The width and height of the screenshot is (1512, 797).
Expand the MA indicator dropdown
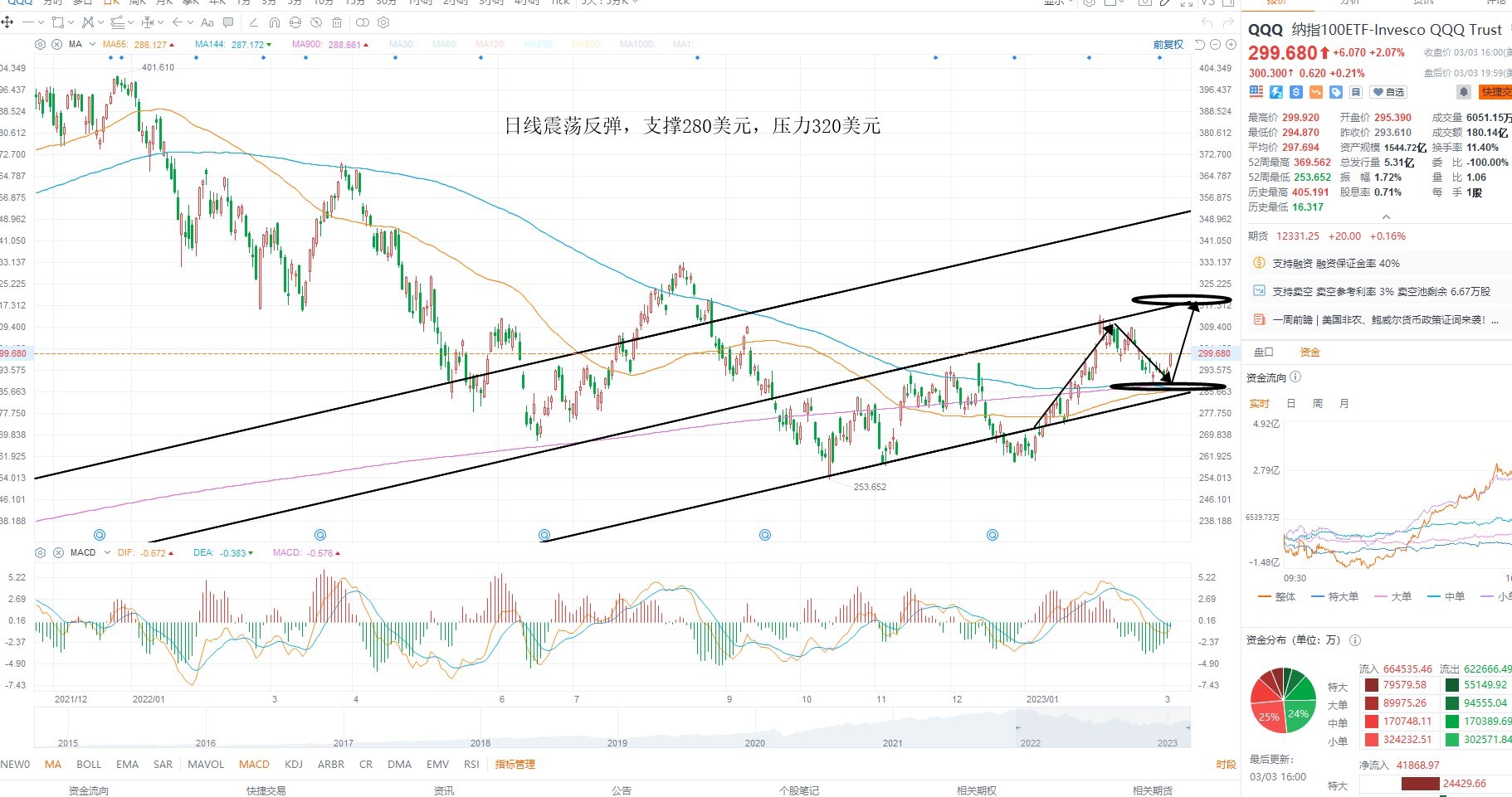pyautogui.click(x=92, y=44)
